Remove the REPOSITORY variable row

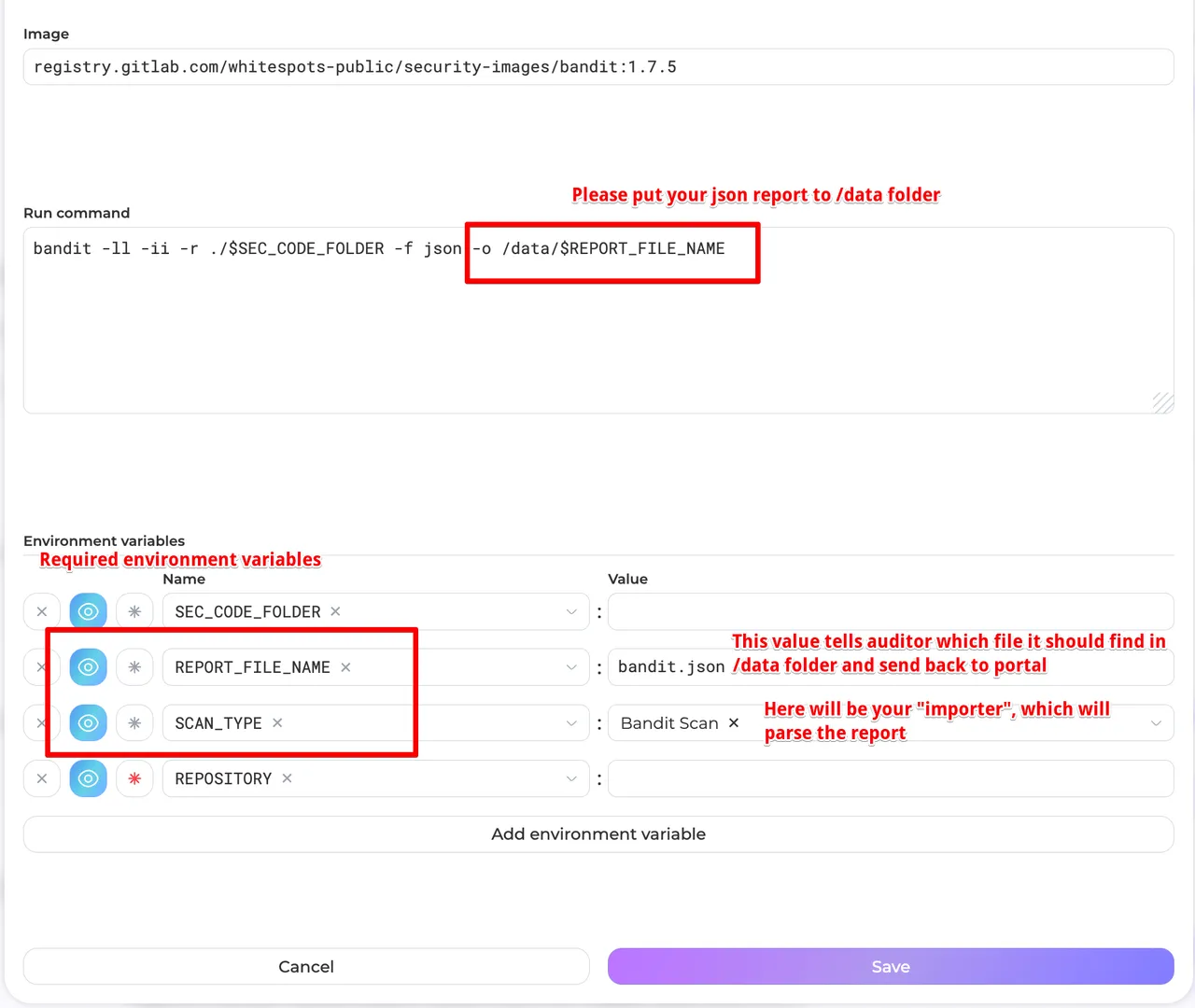click(42, 778)
